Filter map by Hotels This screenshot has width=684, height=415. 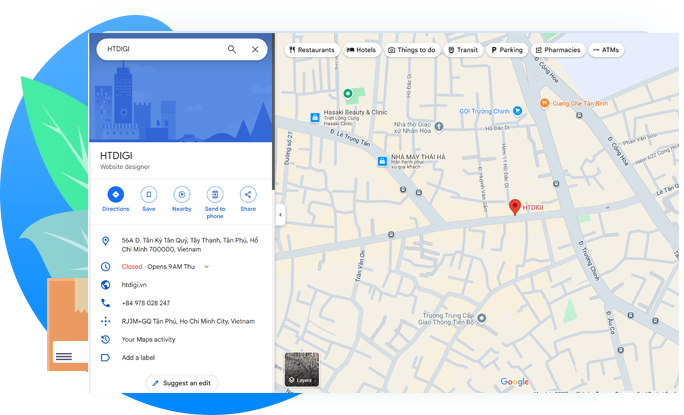361,49
